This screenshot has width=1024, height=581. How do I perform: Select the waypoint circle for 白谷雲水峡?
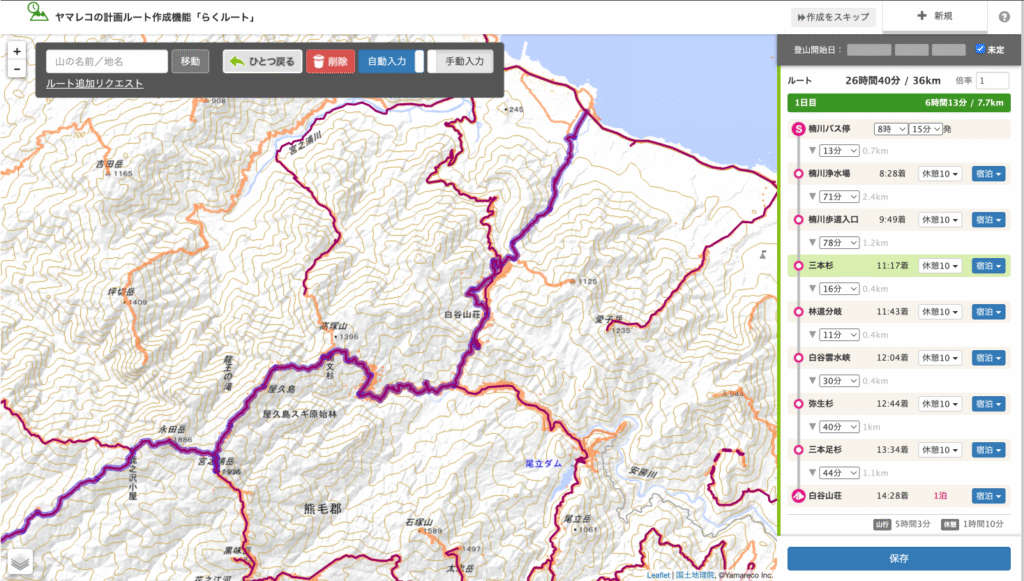pos(798,358)
